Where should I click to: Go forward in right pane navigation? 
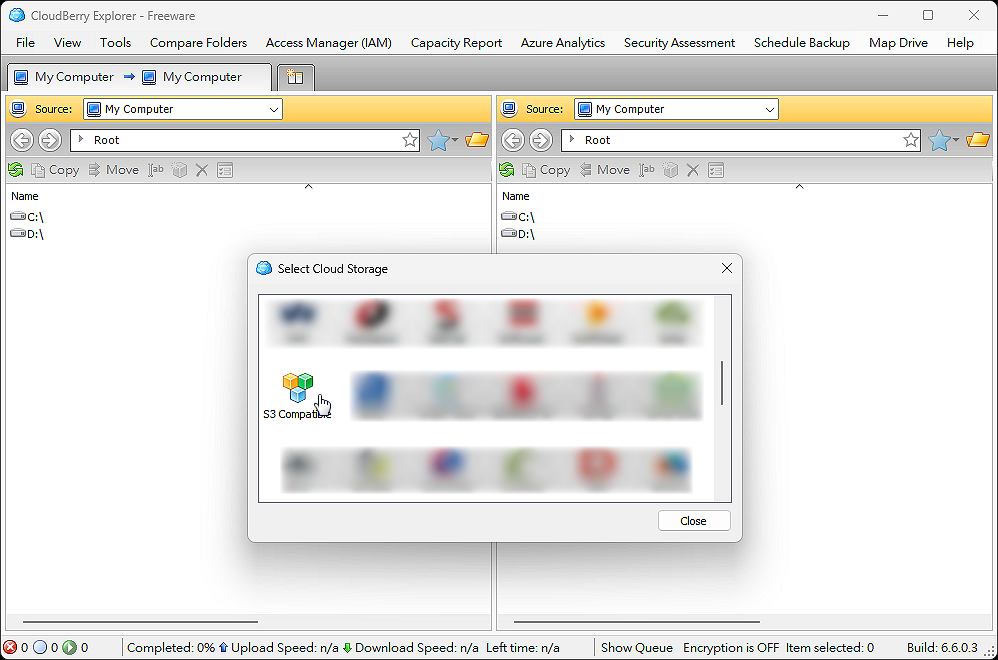(541, 140)
